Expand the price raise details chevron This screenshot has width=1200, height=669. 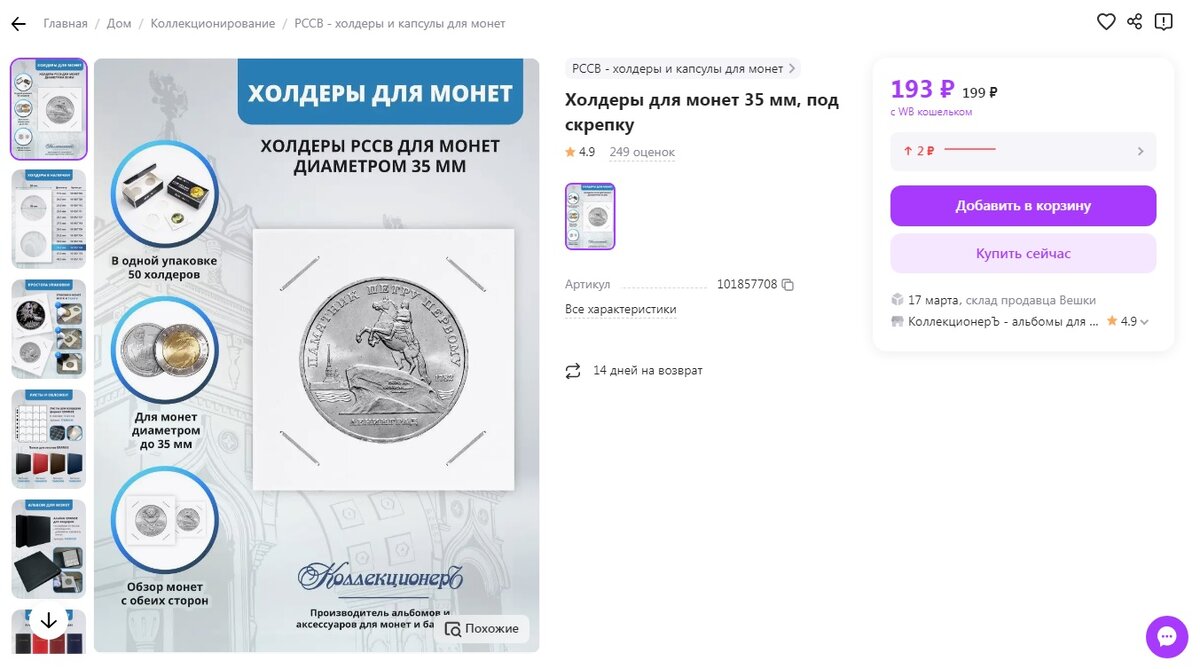1139,151
